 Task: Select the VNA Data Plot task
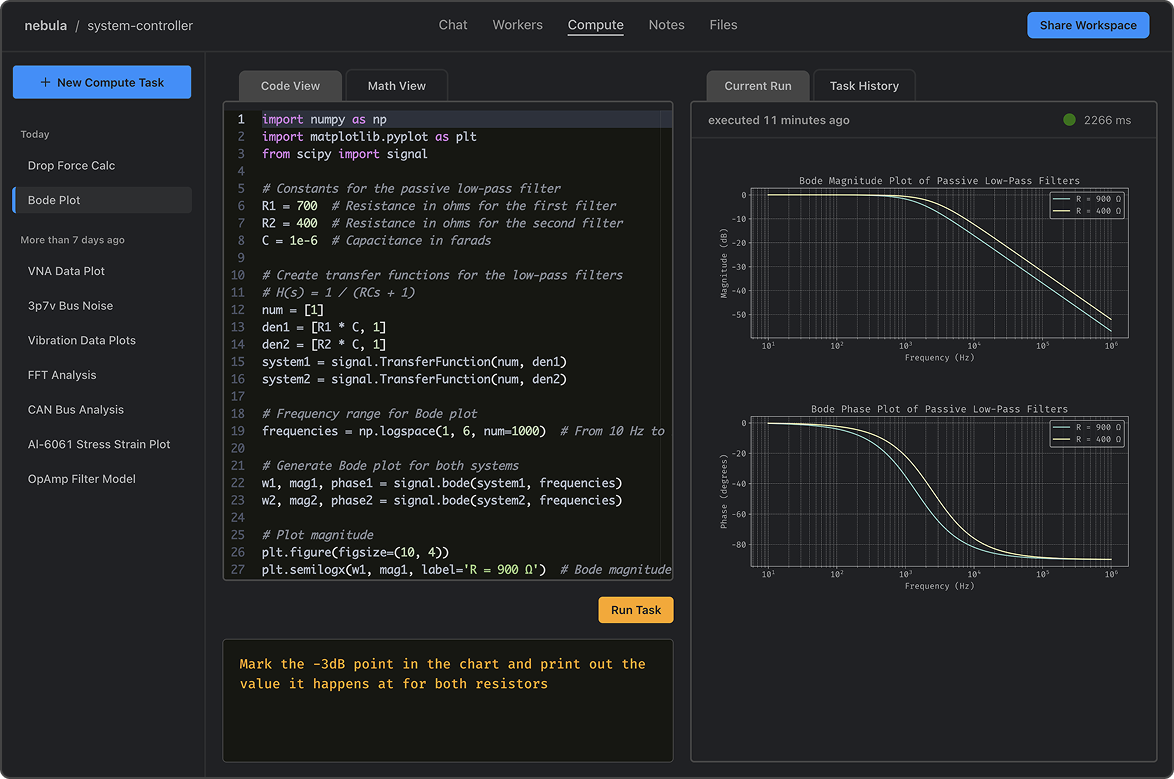click(66, 271)
